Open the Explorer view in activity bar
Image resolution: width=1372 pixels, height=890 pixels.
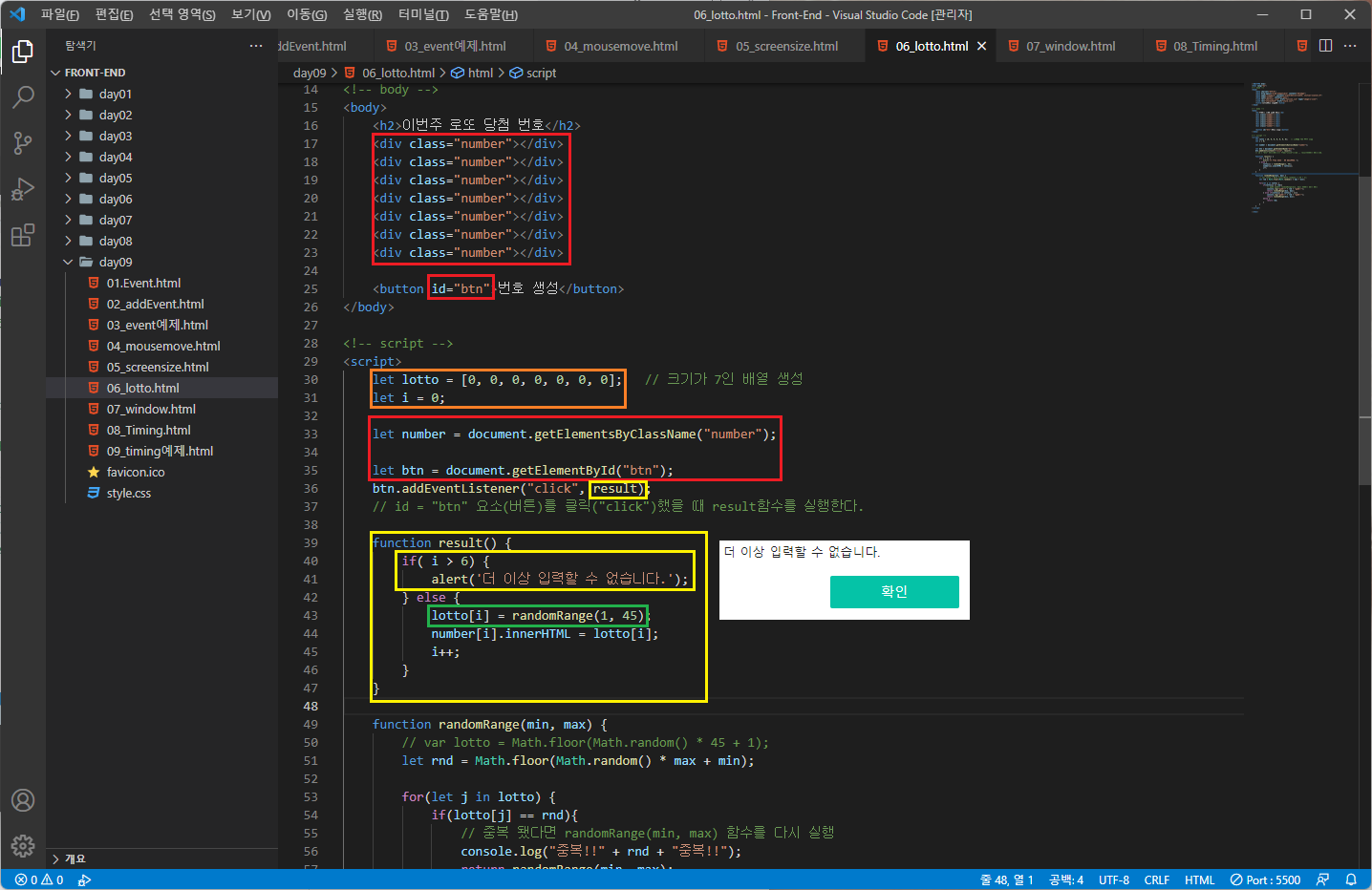pos(23,52)
